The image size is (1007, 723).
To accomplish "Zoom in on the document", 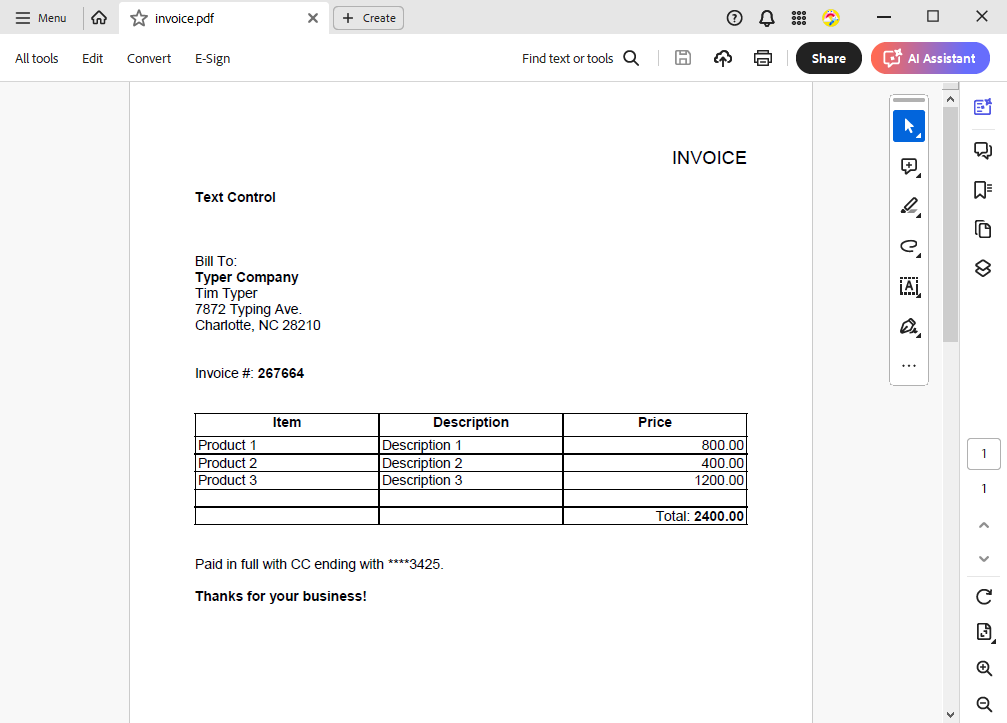I will [984, 668].
